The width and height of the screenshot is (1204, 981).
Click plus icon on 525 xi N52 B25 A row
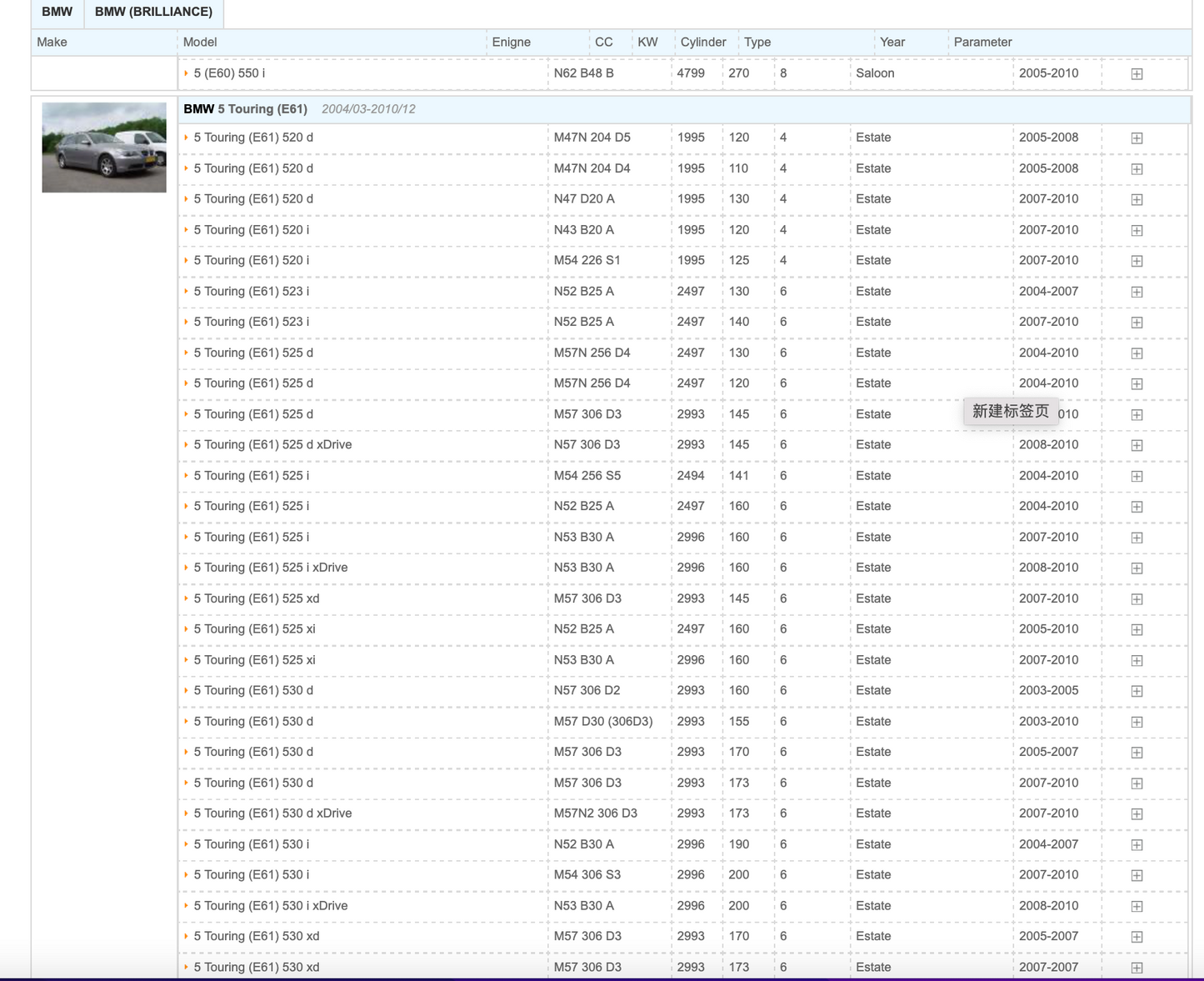pos(1137,630)
